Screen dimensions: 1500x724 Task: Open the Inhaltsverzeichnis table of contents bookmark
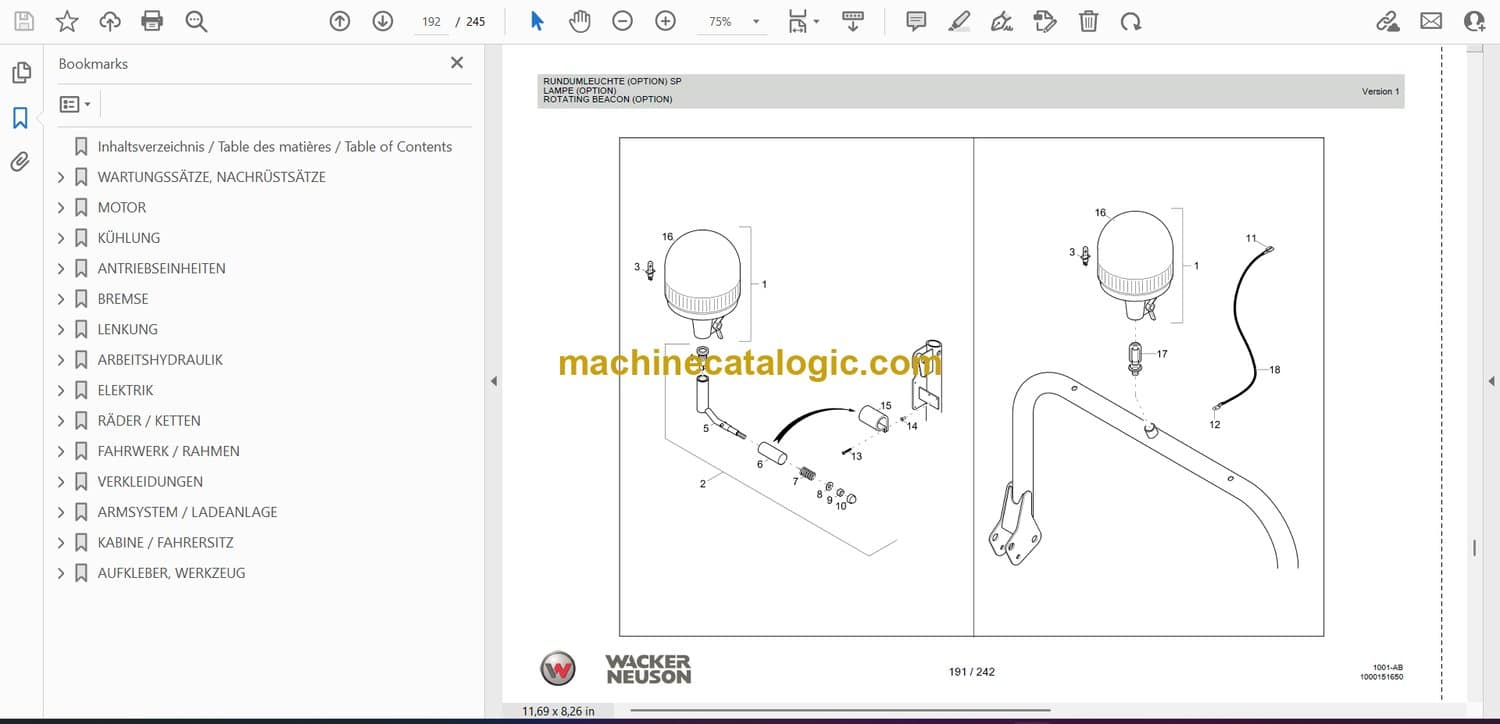274,147
